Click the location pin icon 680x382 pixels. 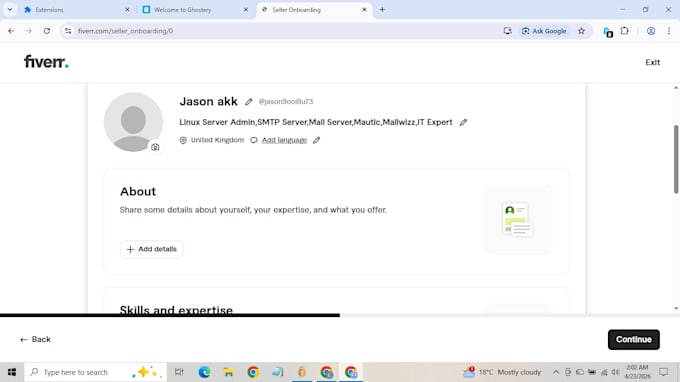click(x=183, y=140)
